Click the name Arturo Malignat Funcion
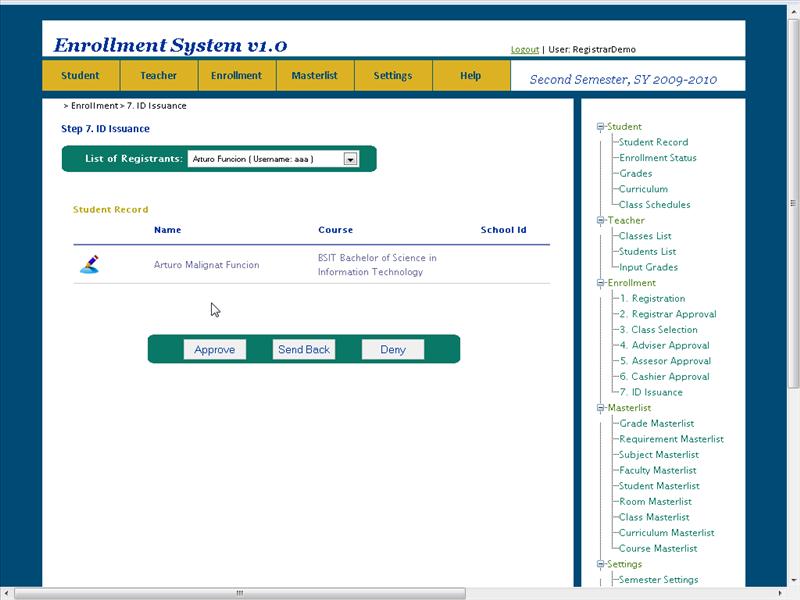 coord(207,265)
